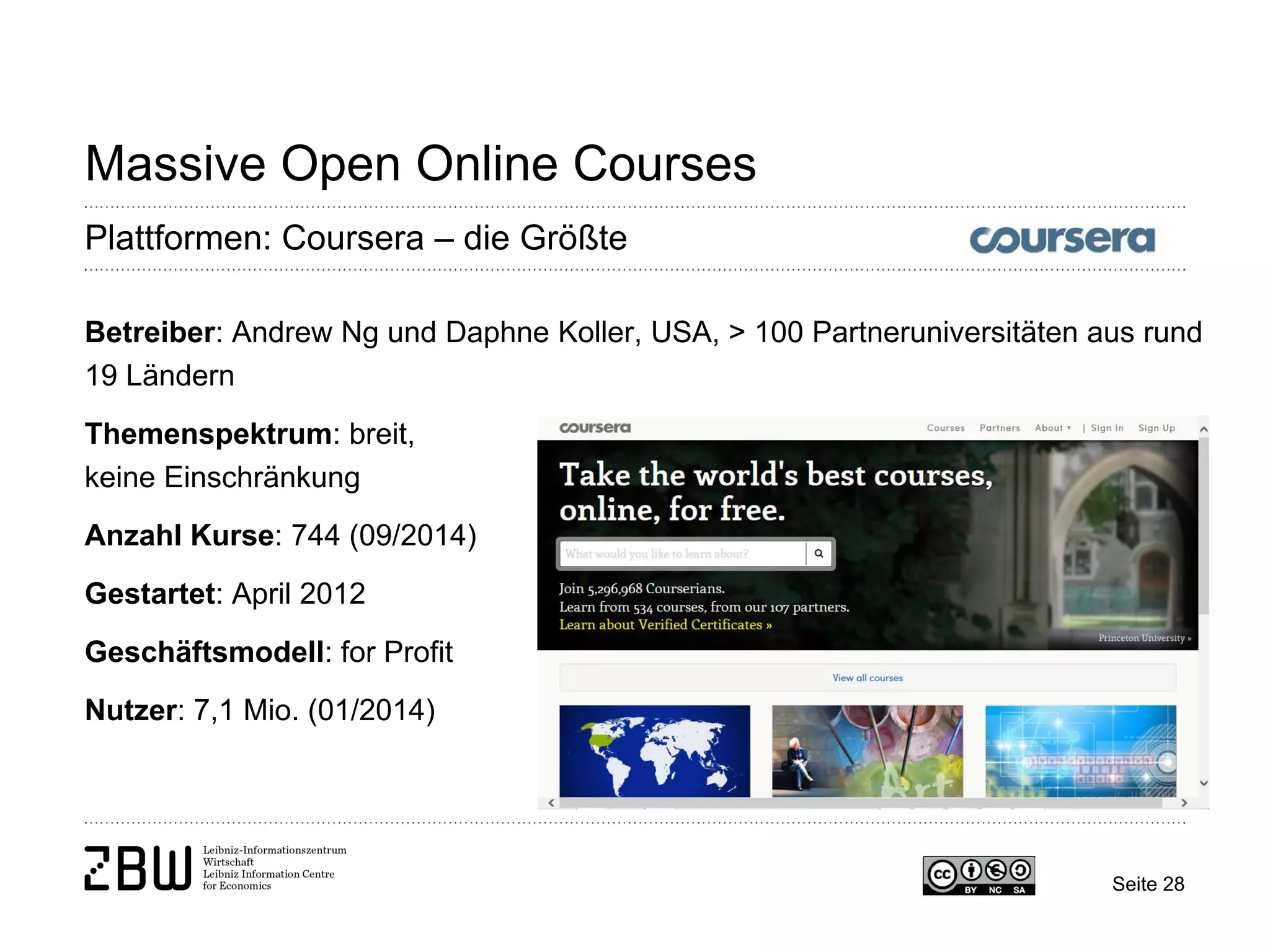Screen dimensions: 1270x952
Task: Open the Courses menu in the Coursera header
Action: tap(946, 428)
